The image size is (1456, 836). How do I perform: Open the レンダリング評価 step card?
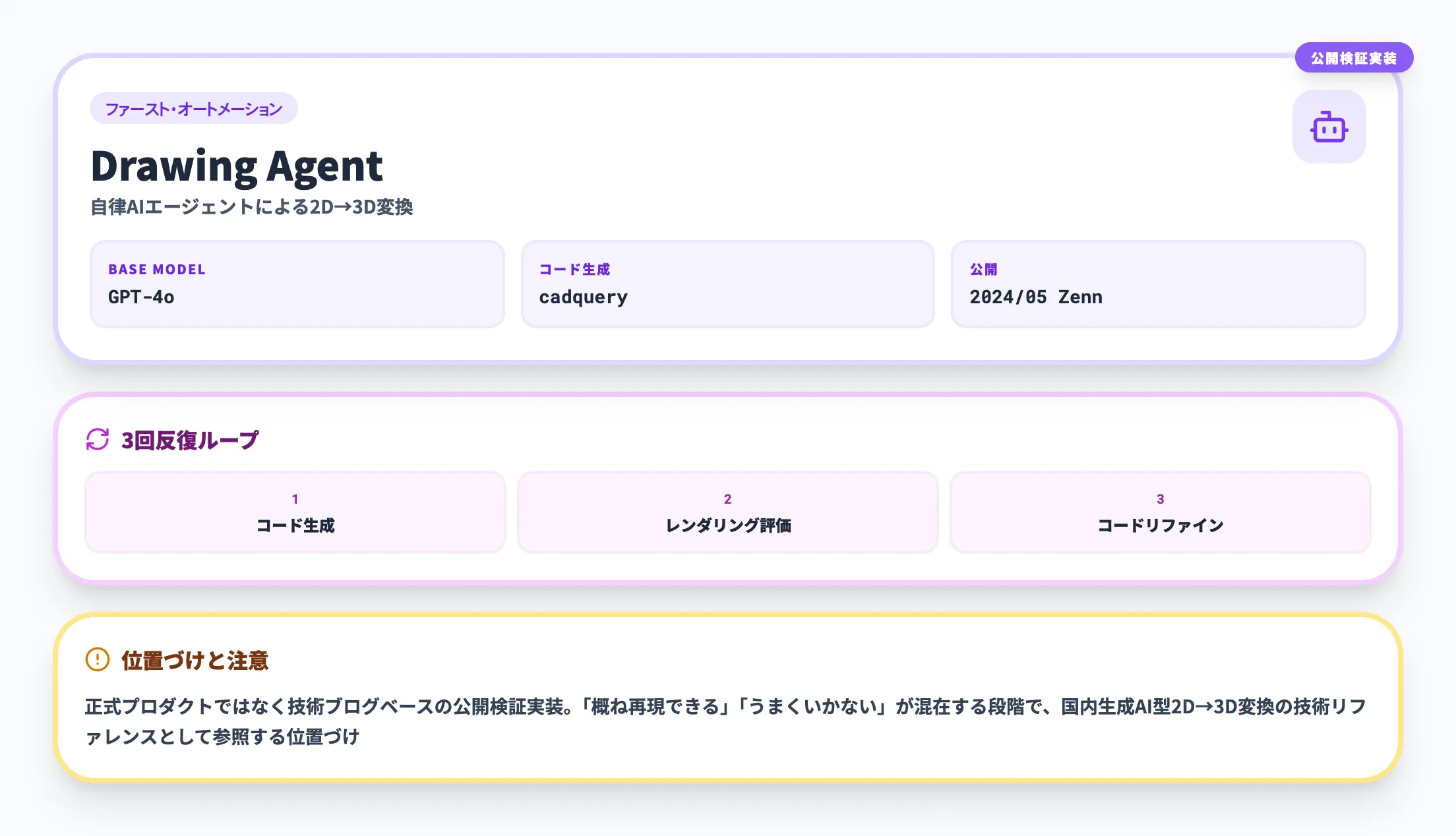point(727,512)
